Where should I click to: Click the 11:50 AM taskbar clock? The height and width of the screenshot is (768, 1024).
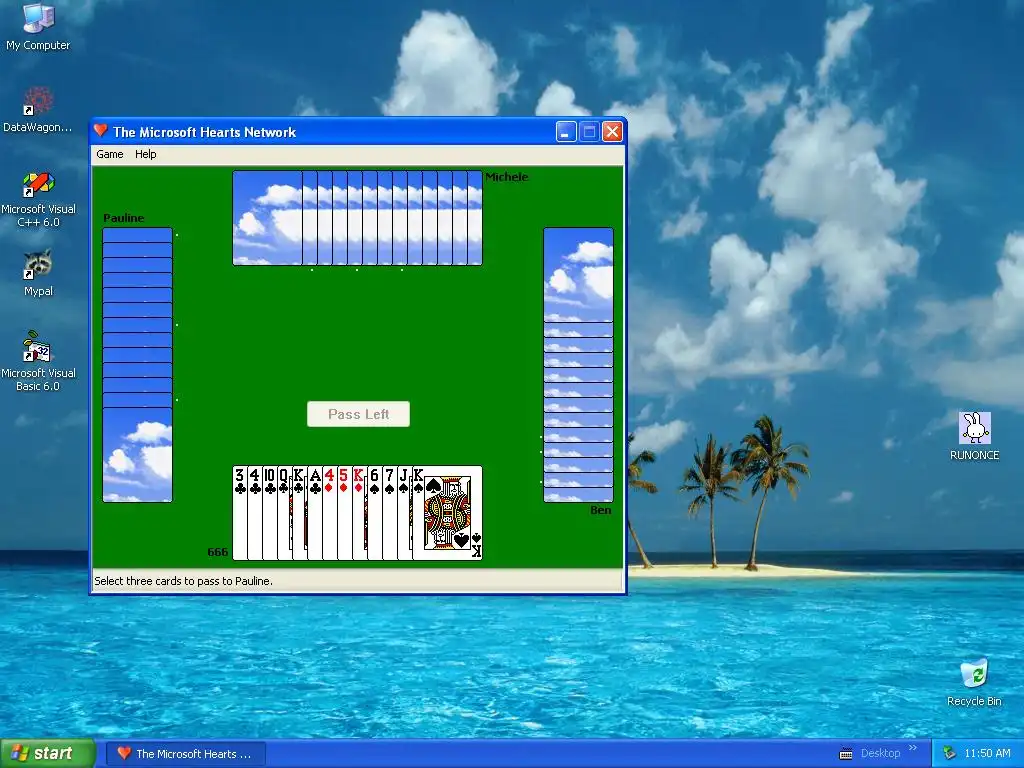coord(987,753)
